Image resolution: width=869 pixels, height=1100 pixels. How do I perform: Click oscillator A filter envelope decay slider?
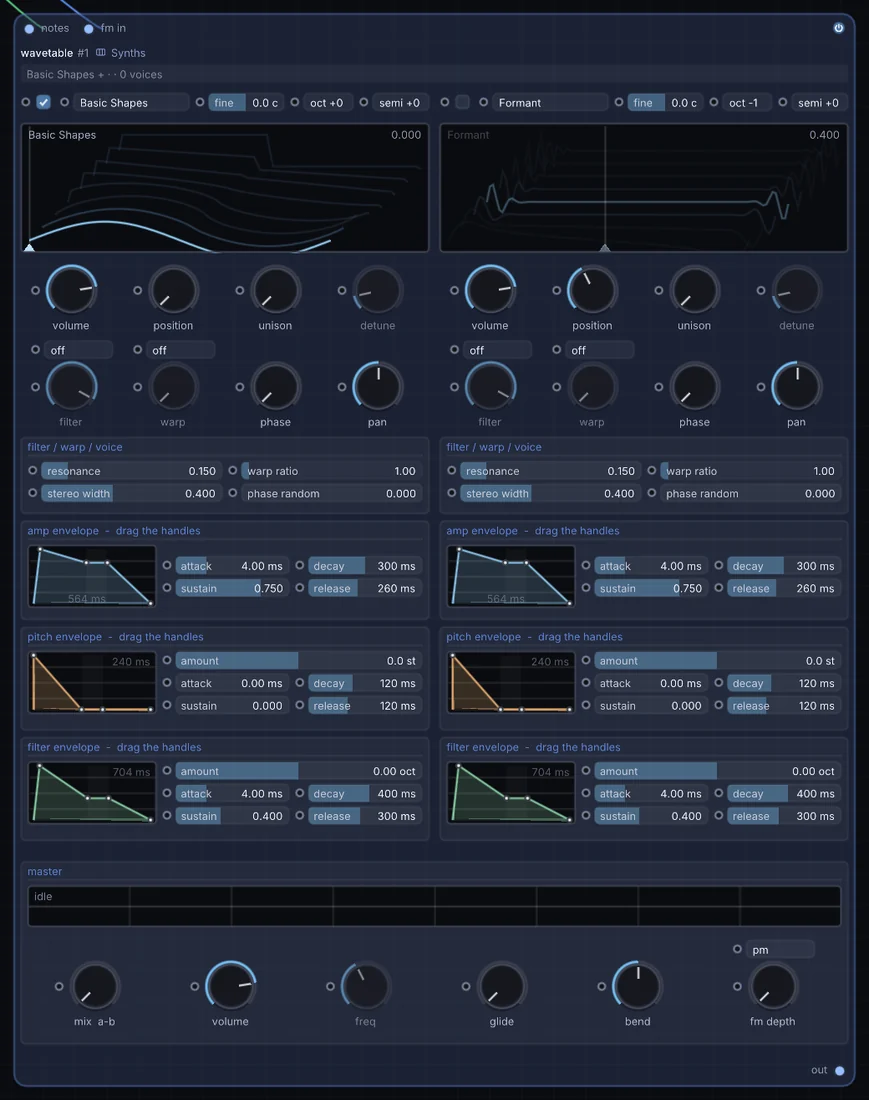click(365, 793)
